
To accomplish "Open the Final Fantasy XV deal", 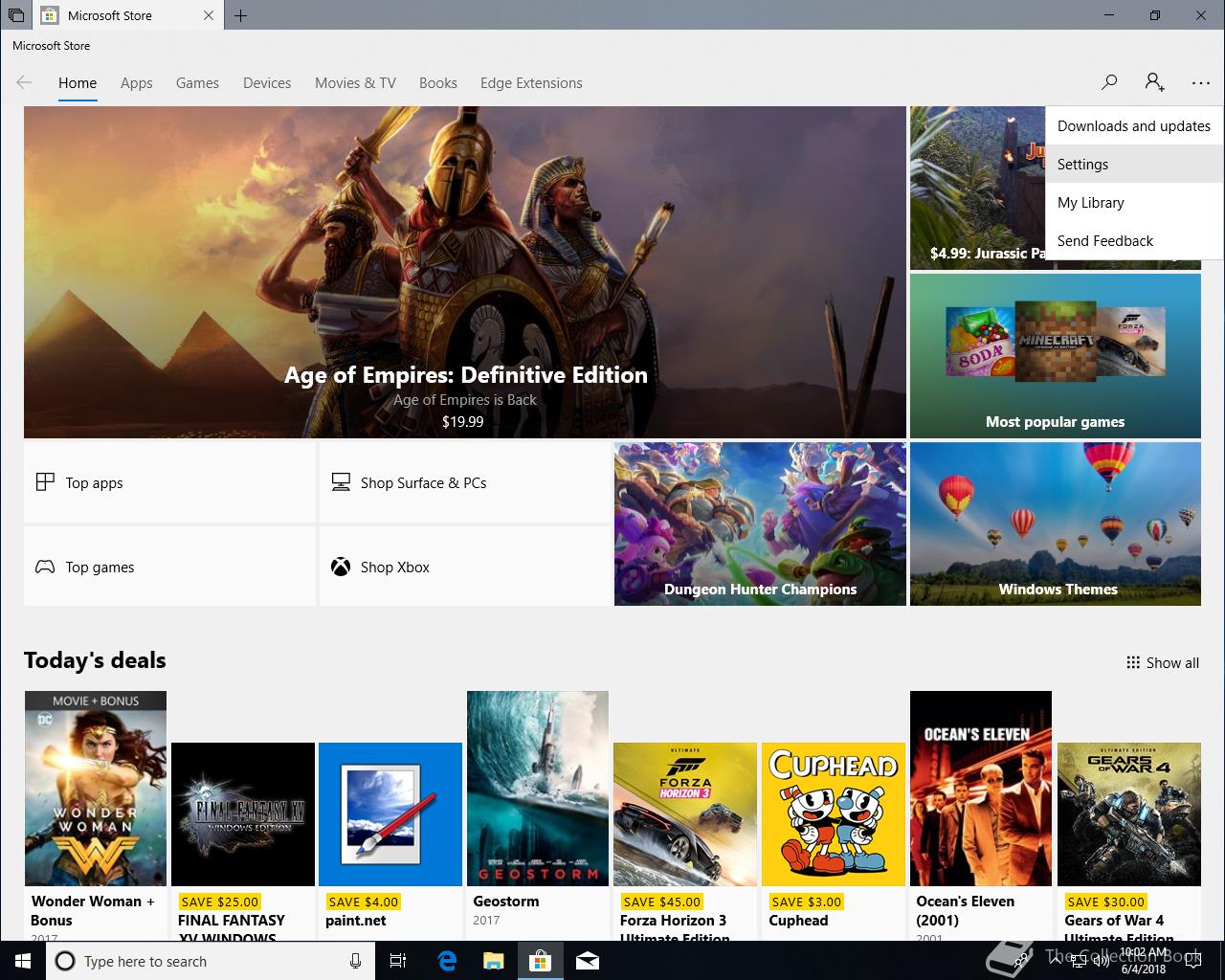I will [243, 840].
